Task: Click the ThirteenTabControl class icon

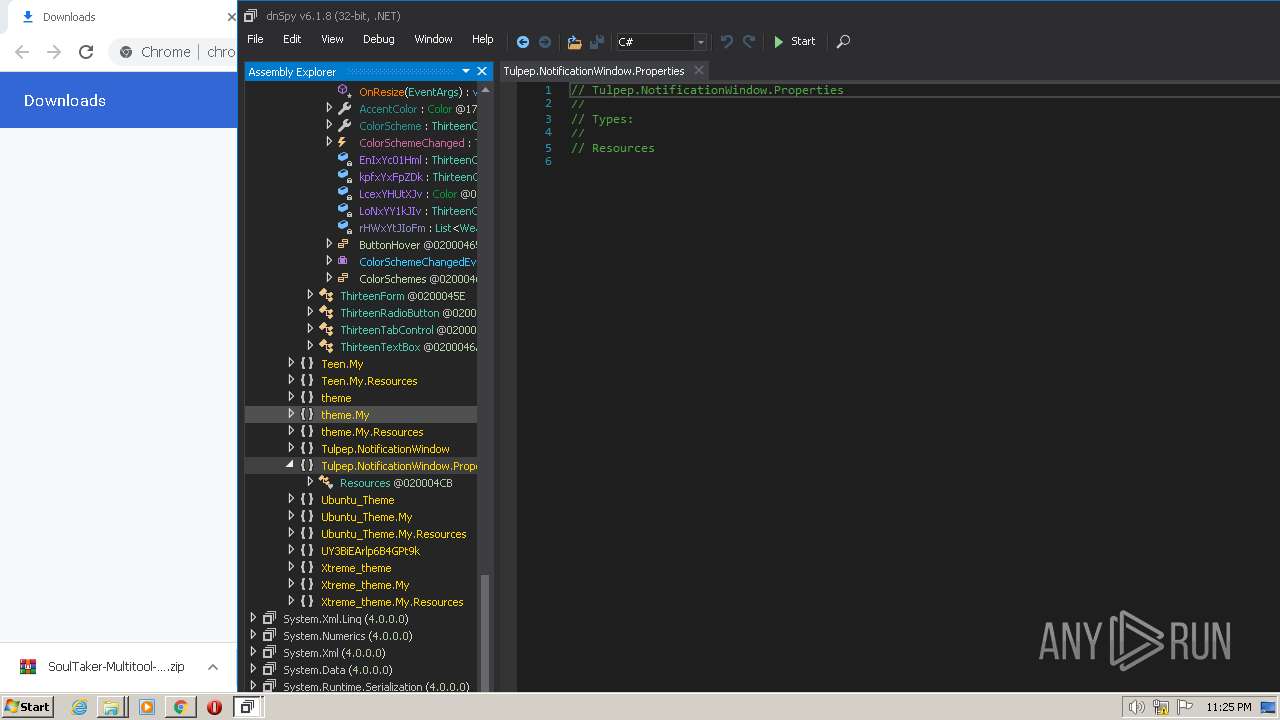Action: [326, 329]
